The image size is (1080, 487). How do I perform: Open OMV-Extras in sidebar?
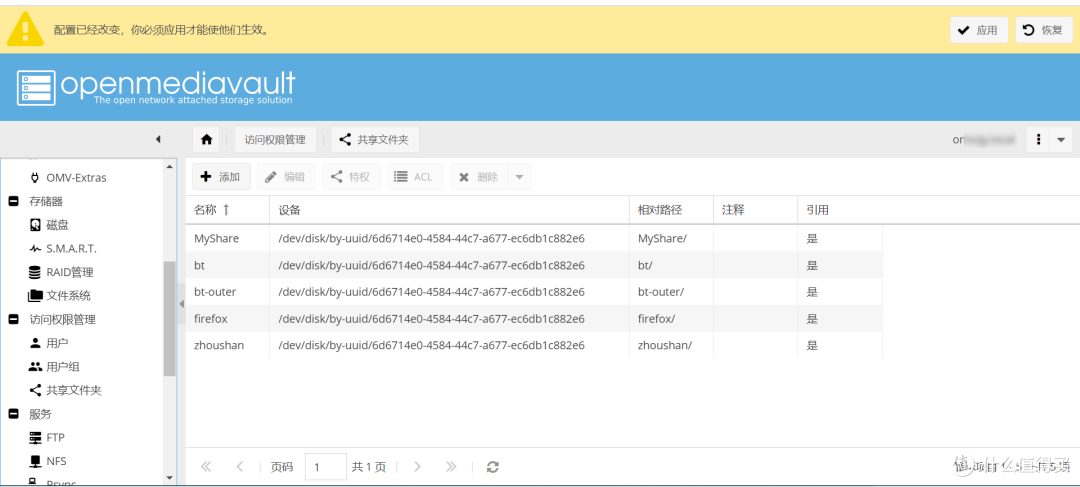tap(76, 178)
